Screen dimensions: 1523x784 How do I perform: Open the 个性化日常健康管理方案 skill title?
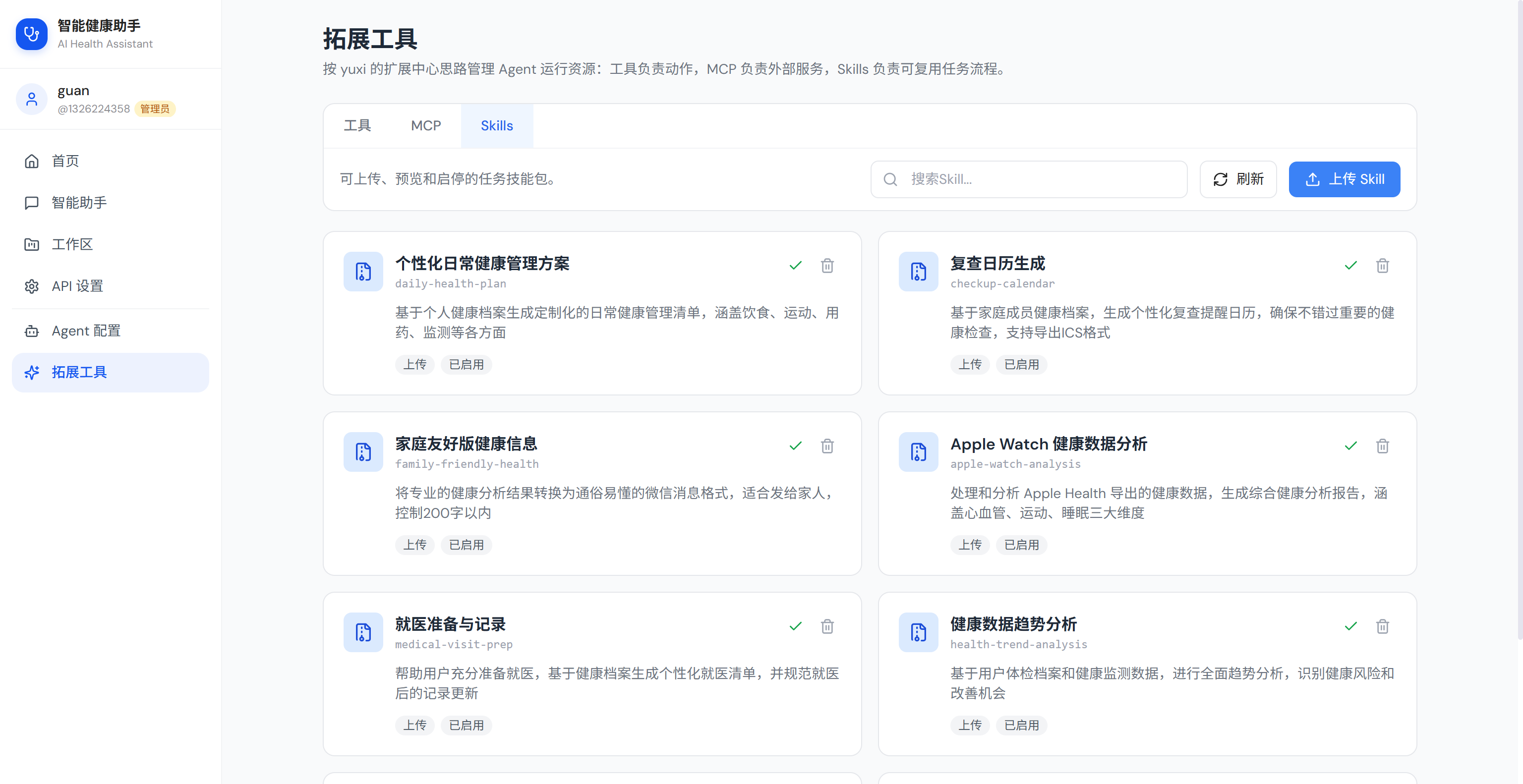[x=482, y=264]
